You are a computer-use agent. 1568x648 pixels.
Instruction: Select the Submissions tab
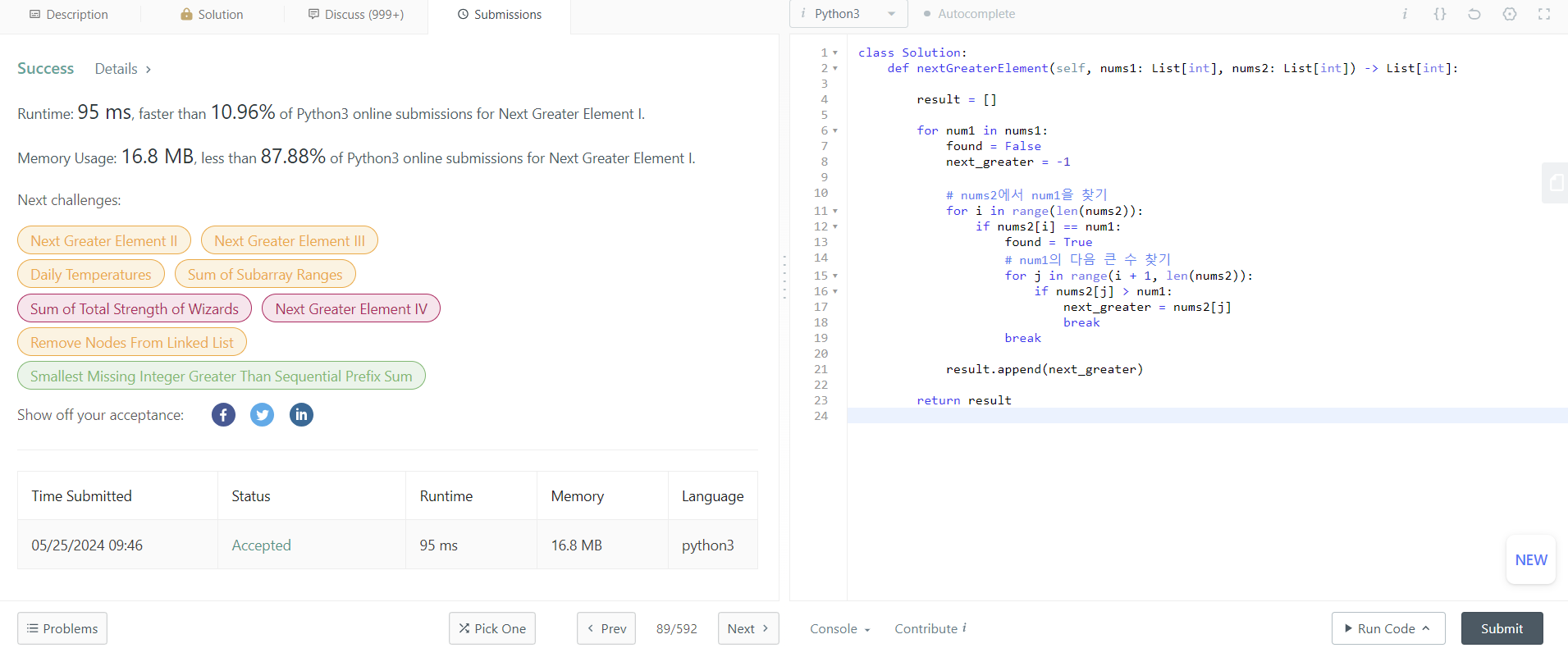[x=499, y=15]
